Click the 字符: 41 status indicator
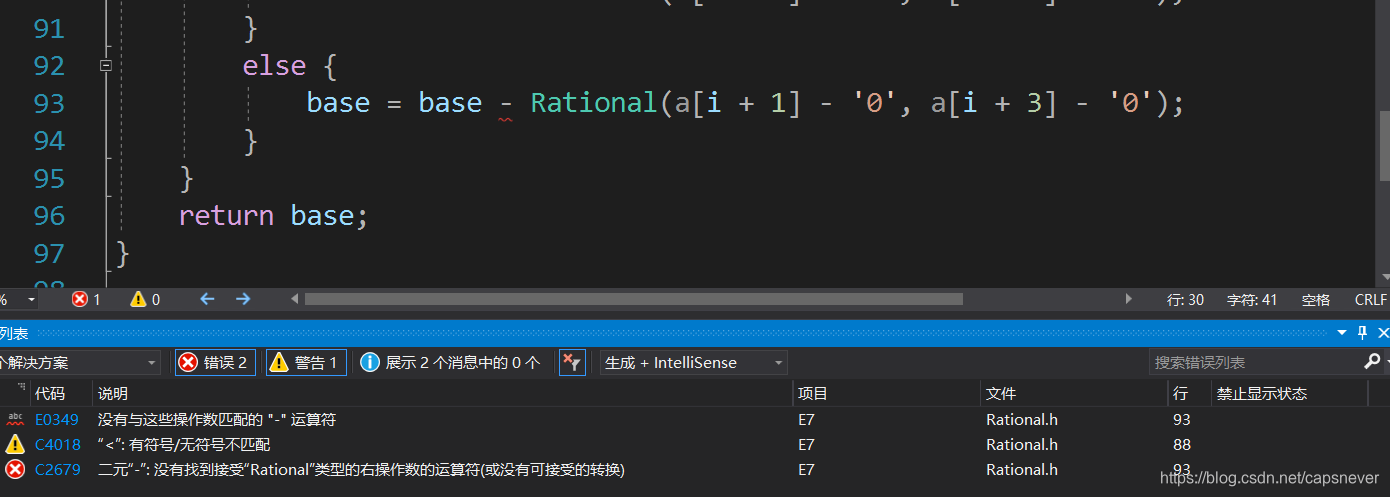 [x=1252, y=300]
